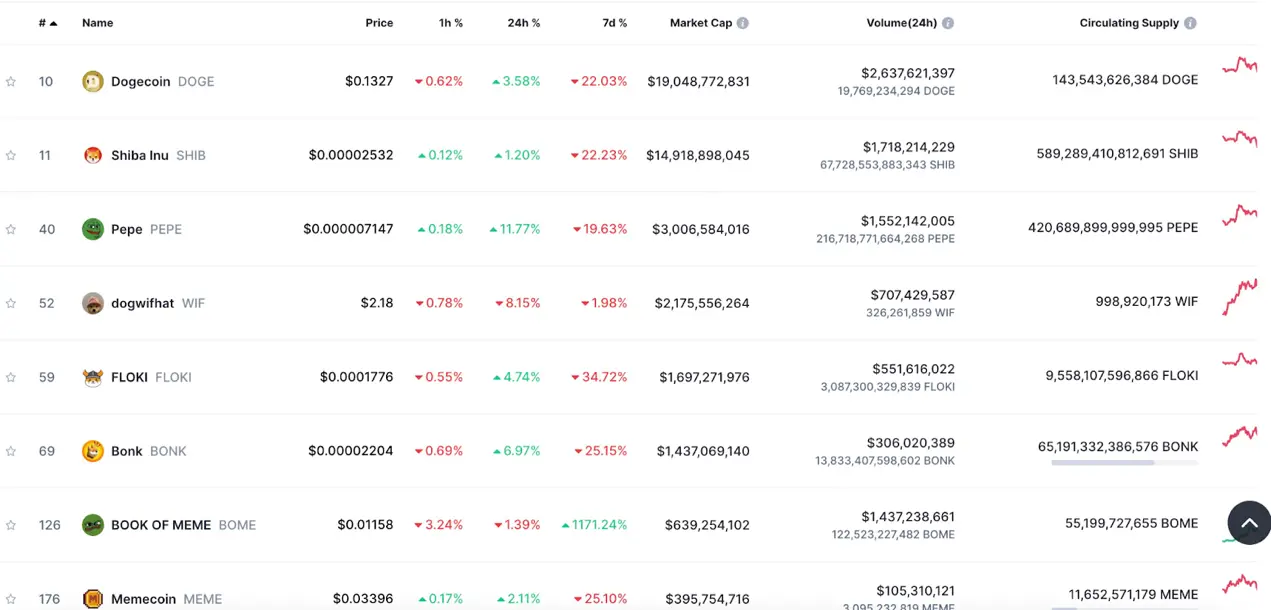1271x610 pixels.
Task: Favorite BOOK OF MEME with its star
Action: (x=11, y=525)
